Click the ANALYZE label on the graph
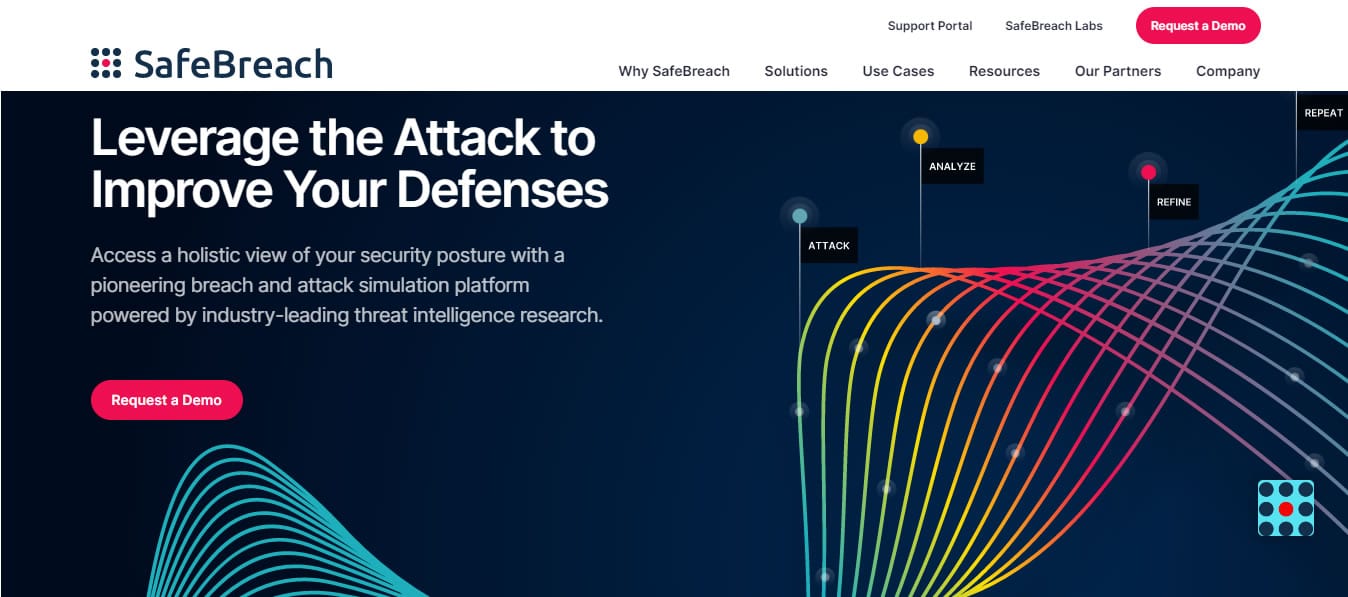Viewport: 1348px width, 597px height. point(952,166)
